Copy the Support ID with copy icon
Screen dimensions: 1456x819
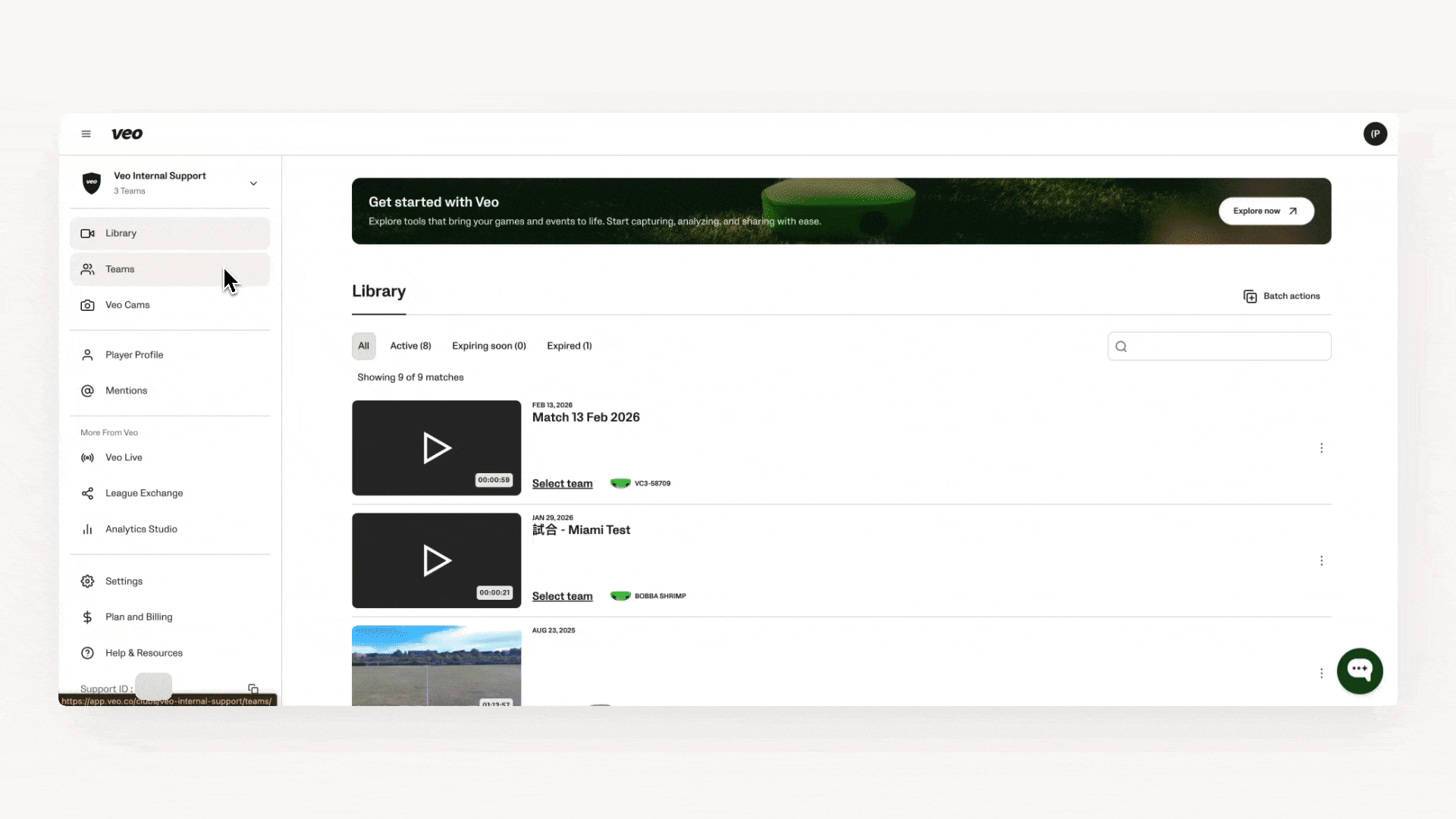253,689
